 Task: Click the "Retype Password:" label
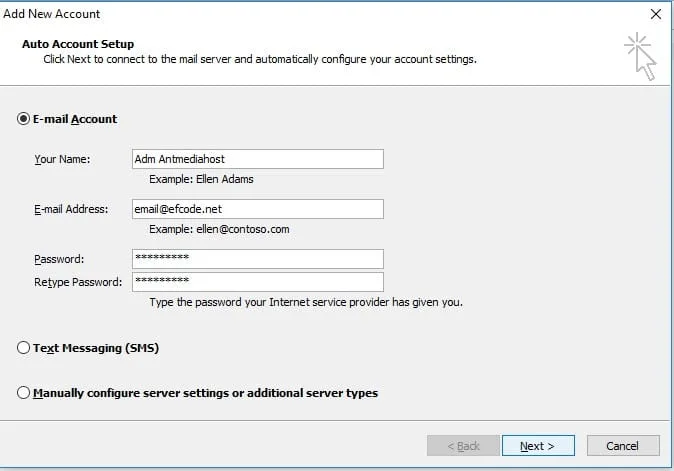(78, 282)
